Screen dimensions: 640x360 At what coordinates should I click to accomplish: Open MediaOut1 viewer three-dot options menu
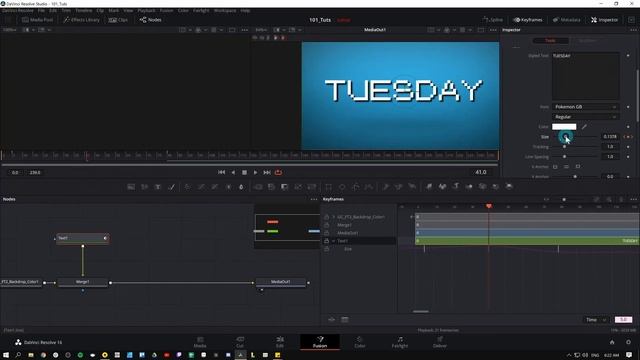[x=493, y=30]
